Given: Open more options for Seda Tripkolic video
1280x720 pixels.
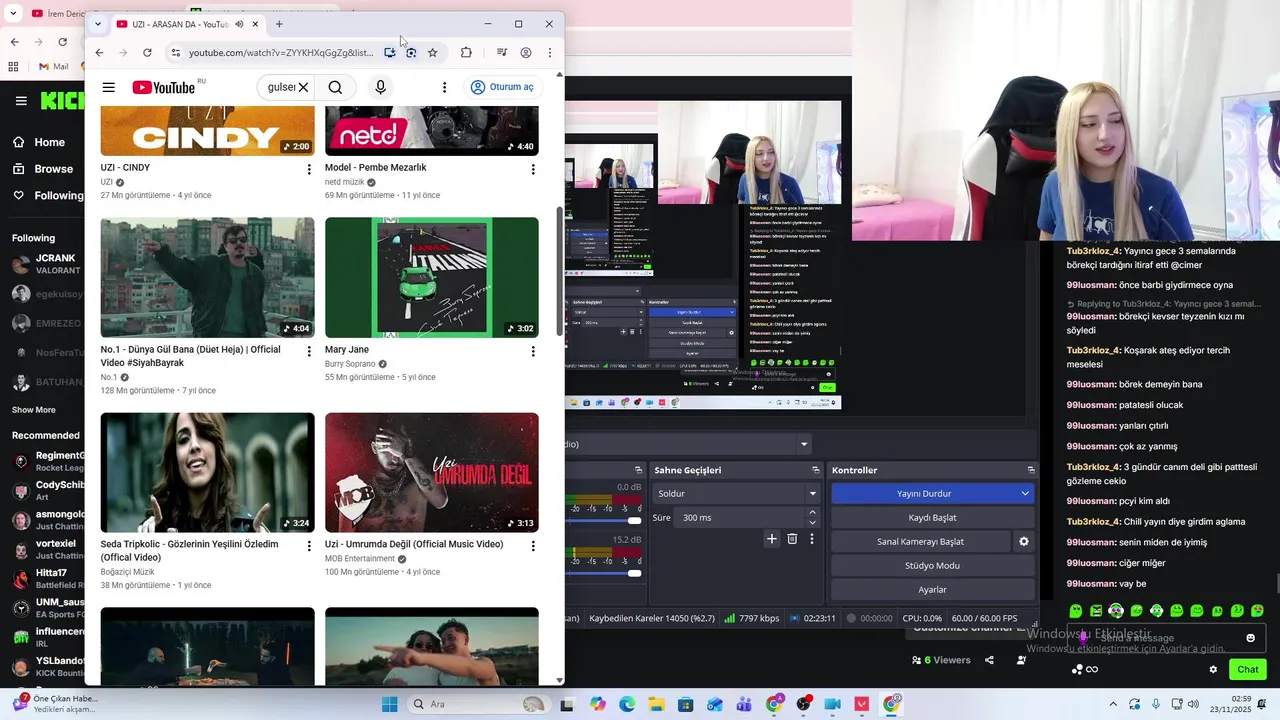Looking at the screenshot, I should click(x=309, y=546).
